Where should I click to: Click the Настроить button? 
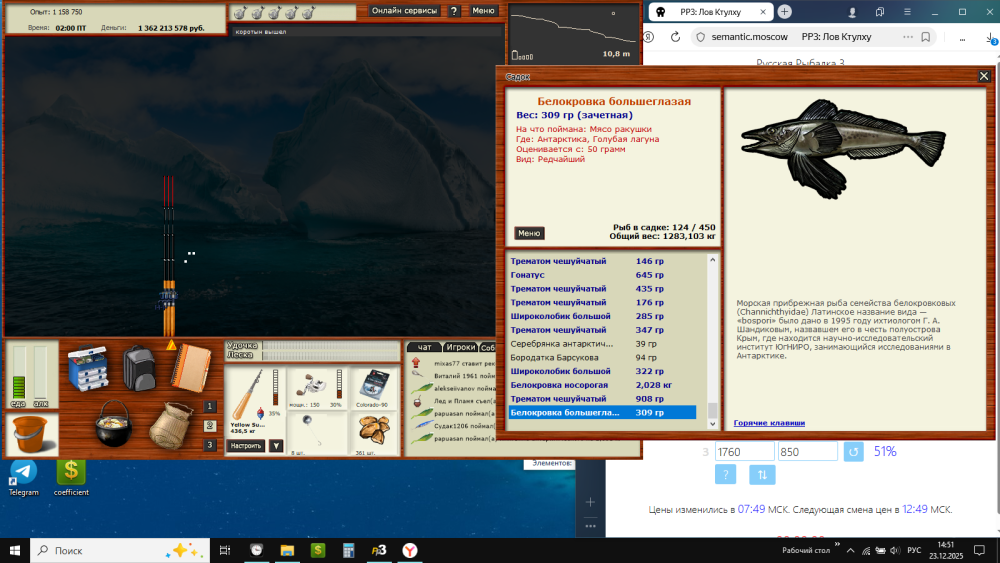246,446
